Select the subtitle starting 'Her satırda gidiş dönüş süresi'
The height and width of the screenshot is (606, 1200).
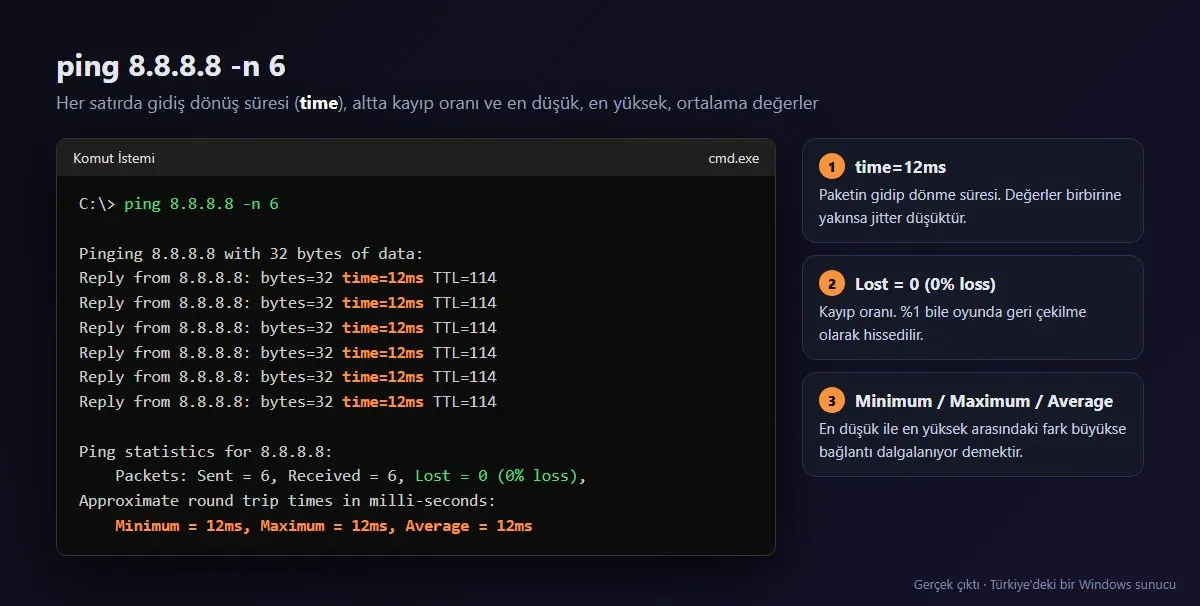[x=438, y=103]
